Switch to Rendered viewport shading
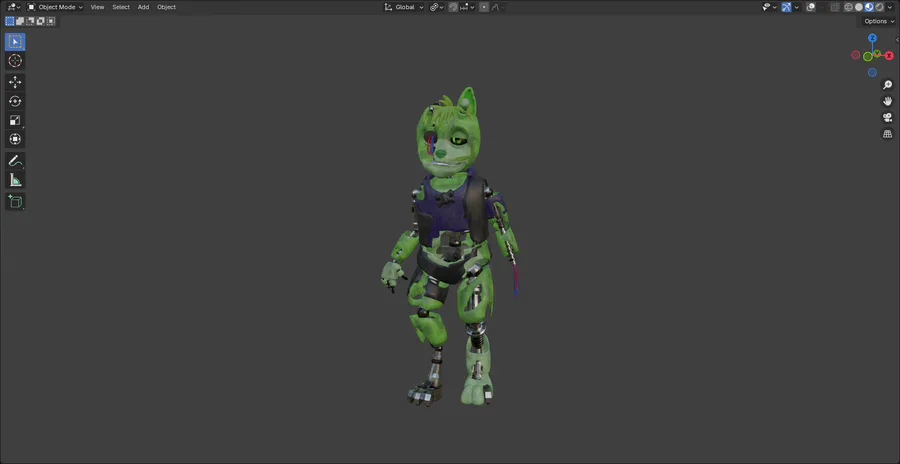This screenshot has height=464, width=900. [x=879, y=7]
